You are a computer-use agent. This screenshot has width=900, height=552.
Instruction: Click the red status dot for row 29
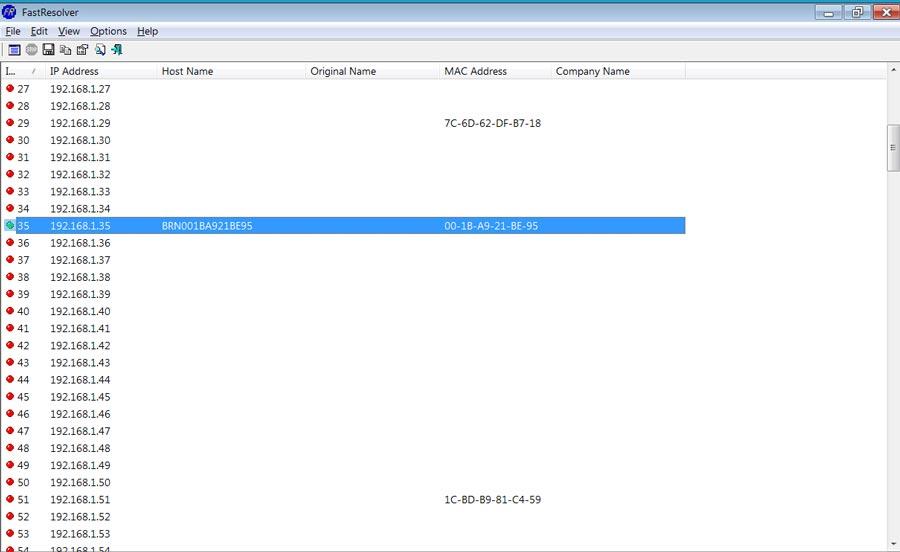click(x=10, y=123)
